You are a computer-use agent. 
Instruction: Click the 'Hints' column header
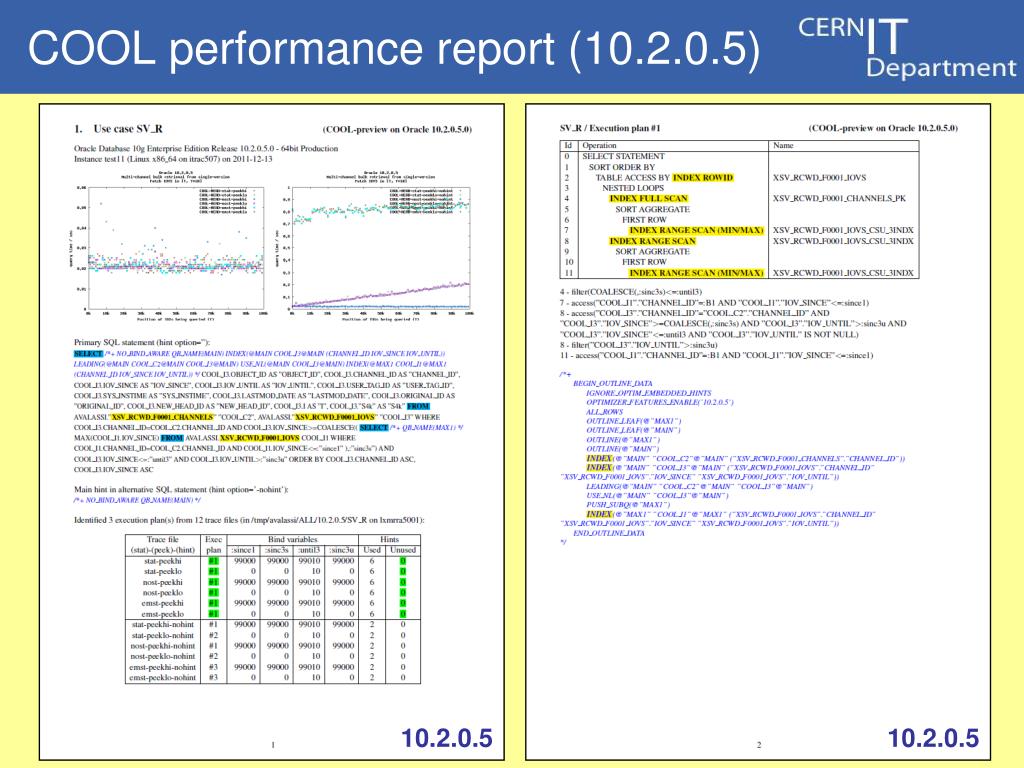(389, 539)
